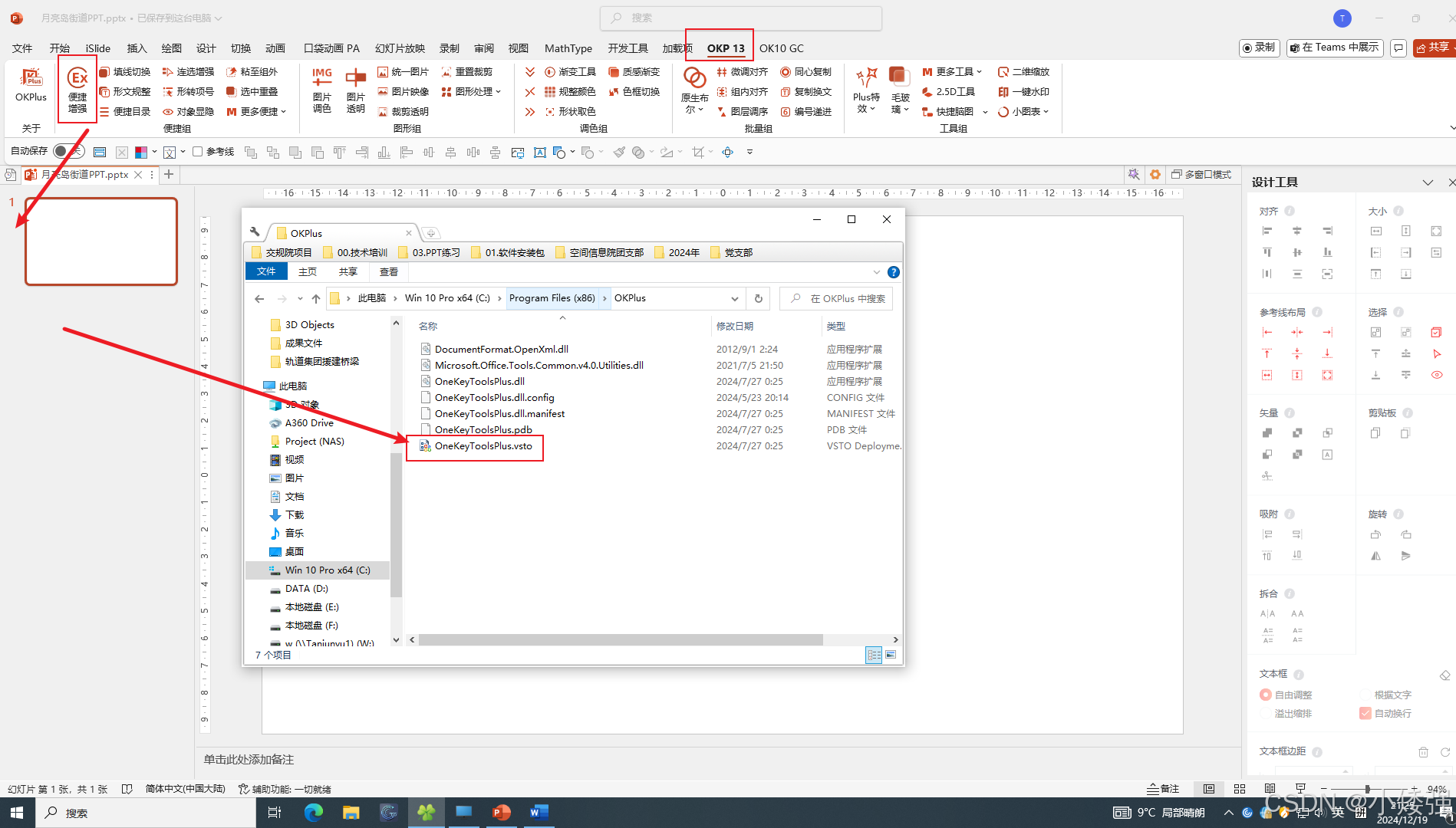The height and width of the screenshot is (828, 1456).
Task: Open the 开发工具 ribbon tab
Action: point(628,48)
